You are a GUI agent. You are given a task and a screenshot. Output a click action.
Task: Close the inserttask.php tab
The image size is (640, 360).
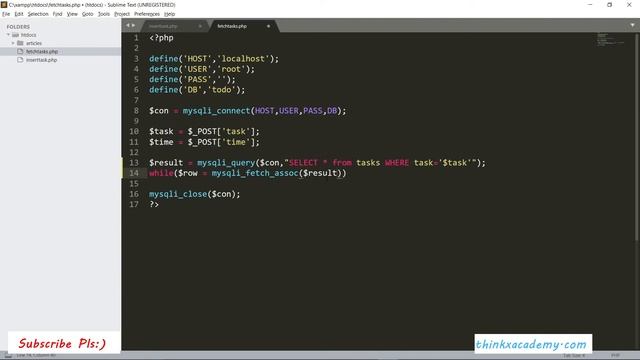[x=200, y=26]
